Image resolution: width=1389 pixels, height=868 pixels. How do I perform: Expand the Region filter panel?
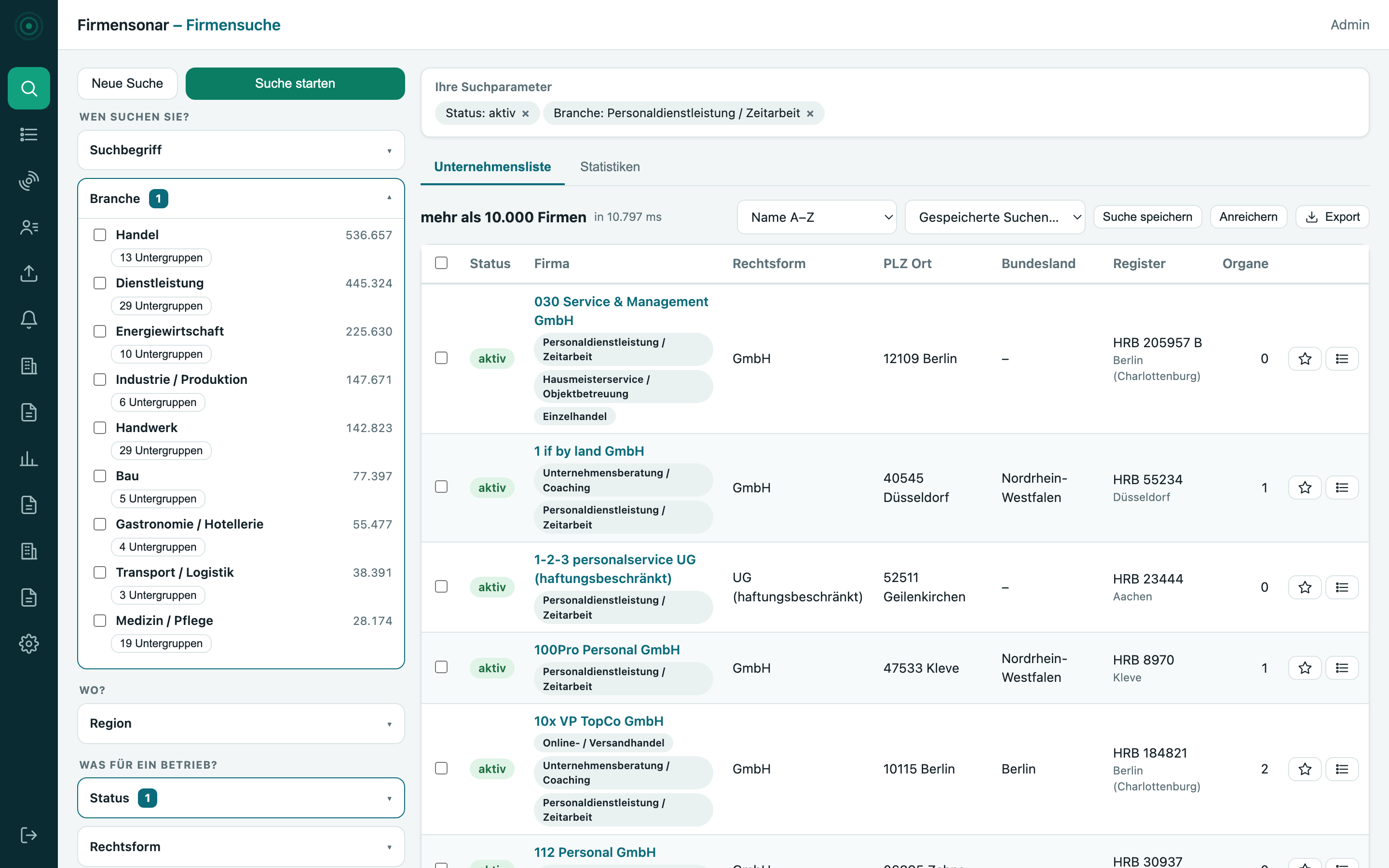coord(241,723)
